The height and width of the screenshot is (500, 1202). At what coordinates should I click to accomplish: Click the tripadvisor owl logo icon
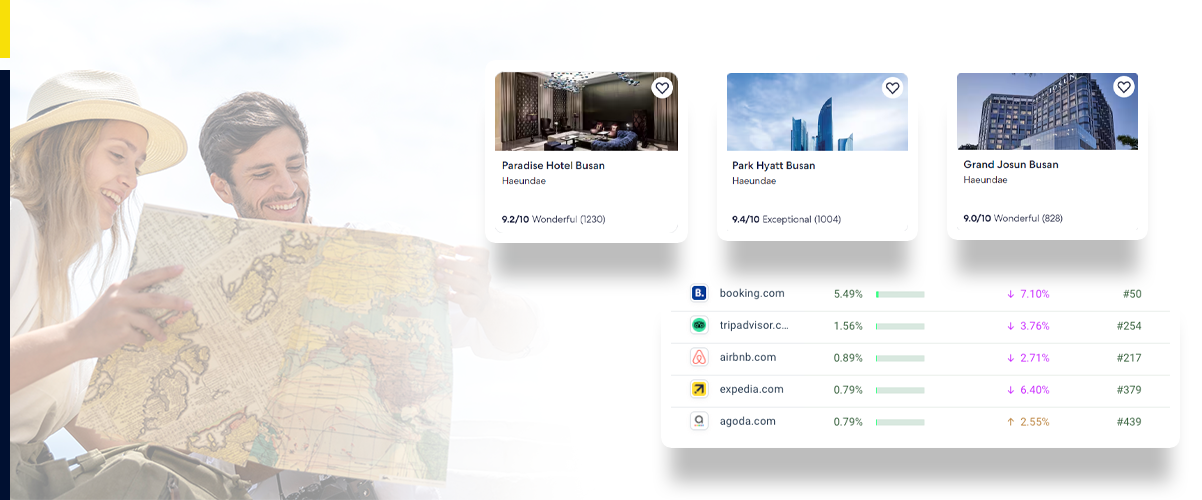pyautogui.click(x=699, y=325)
